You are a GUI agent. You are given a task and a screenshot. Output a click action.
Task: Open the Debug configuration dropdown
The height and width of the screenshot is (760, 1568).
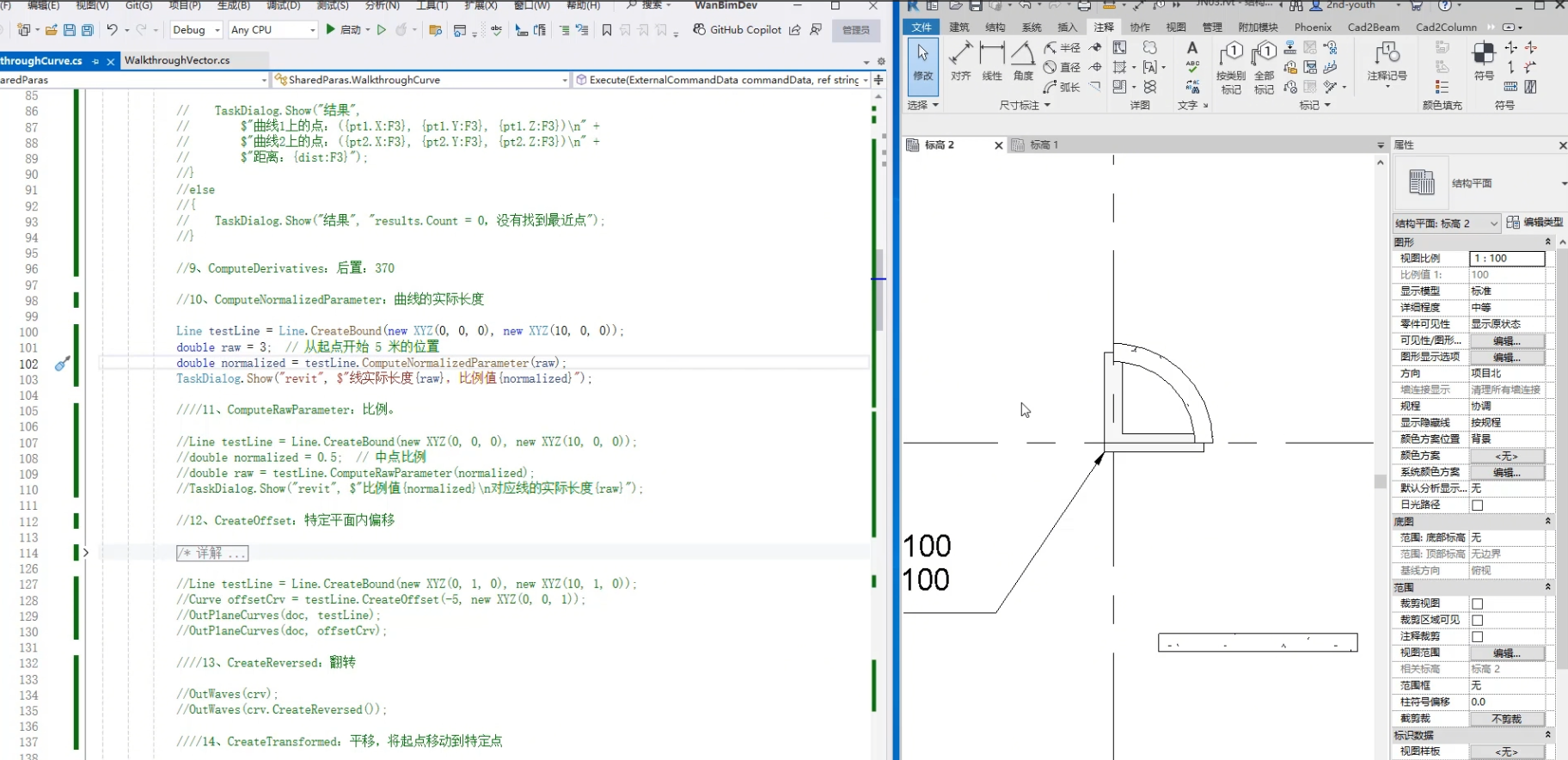[x=196, y=30]
